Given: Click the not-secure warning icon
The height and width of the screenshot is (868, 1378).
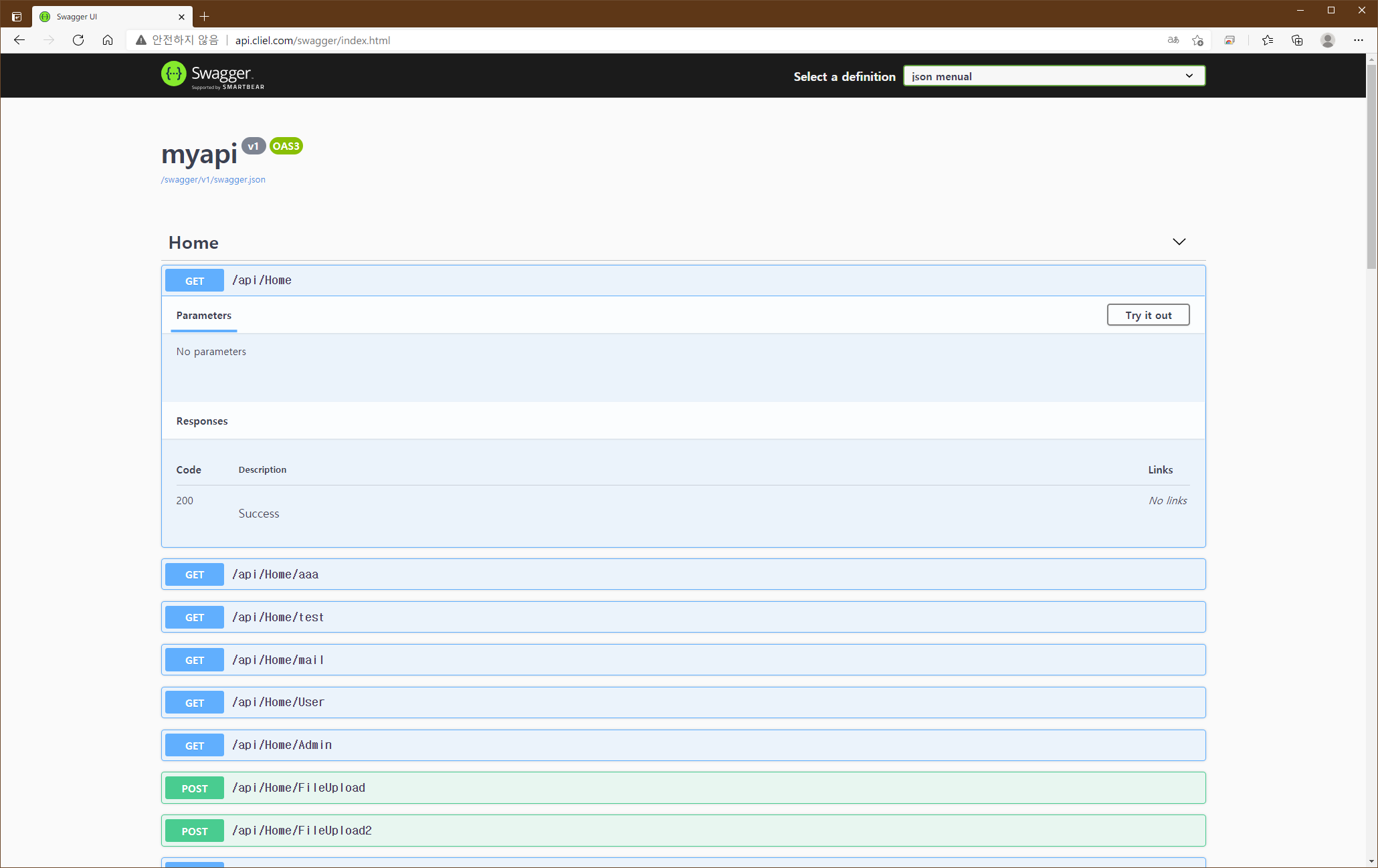Looking at the screenshot, I should click(141, 40).
